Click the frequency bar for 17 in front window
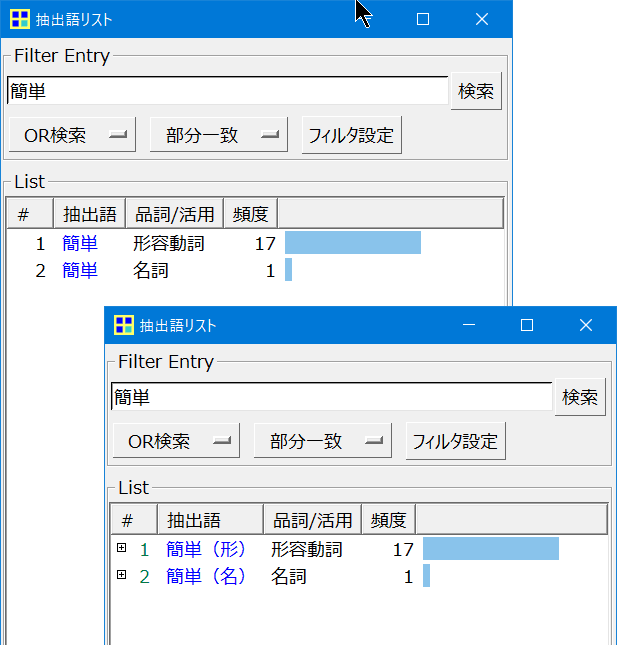The image size is (617, 645). click(491, 548)
